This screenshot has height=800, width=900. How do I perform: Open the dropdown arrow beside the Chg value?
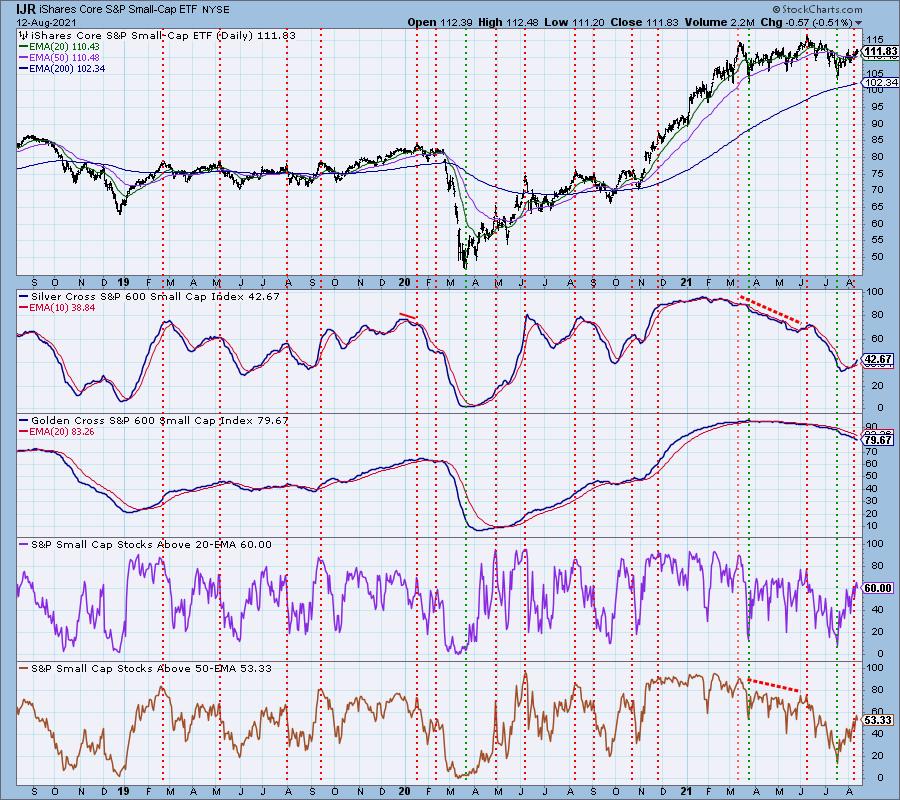pyautogui.click(x=859, y=23)
